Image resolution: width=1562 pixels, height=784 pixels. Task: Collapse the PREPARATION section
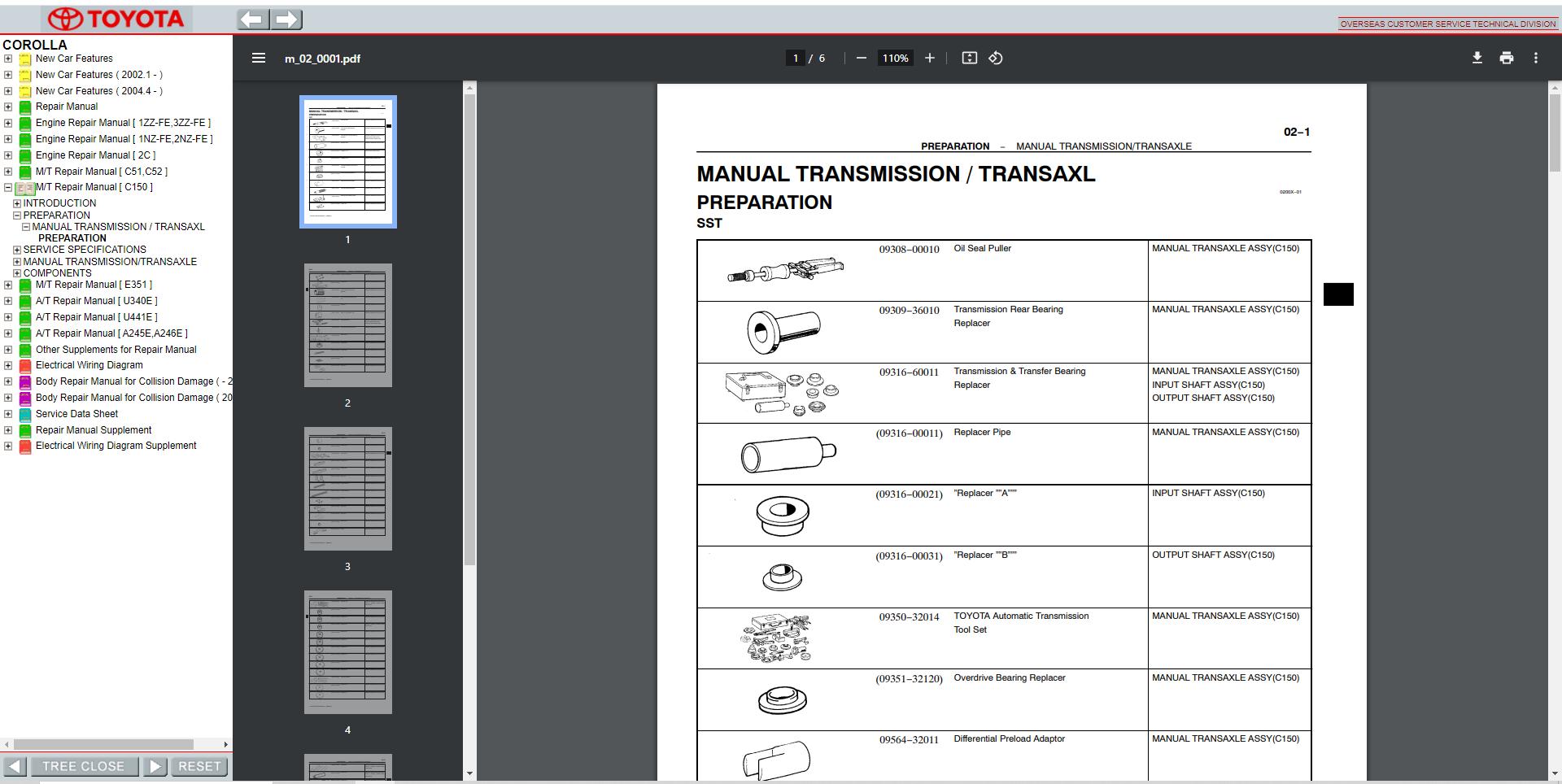17,216
